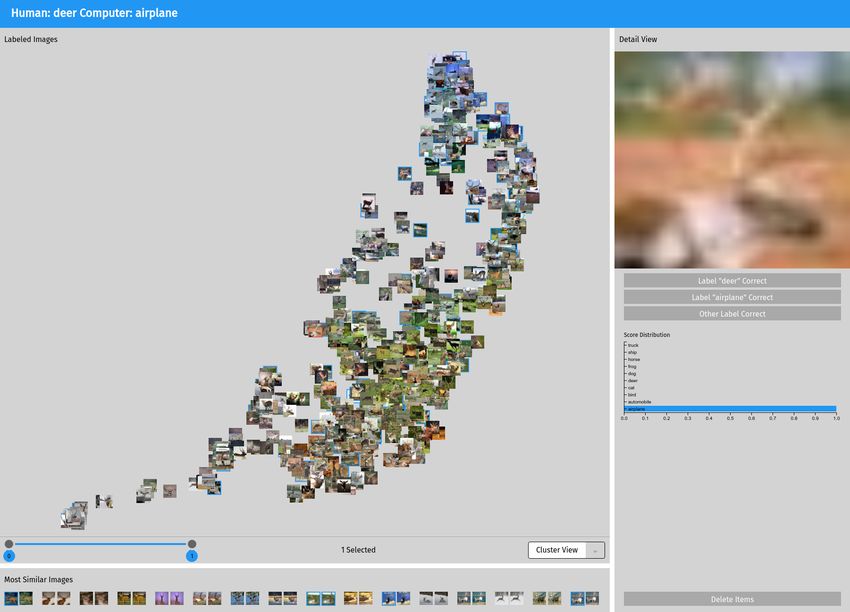850x612 pixels.
Task: Select the white-framed deer thumbnail left of main cluster
Action: [369, 205]
